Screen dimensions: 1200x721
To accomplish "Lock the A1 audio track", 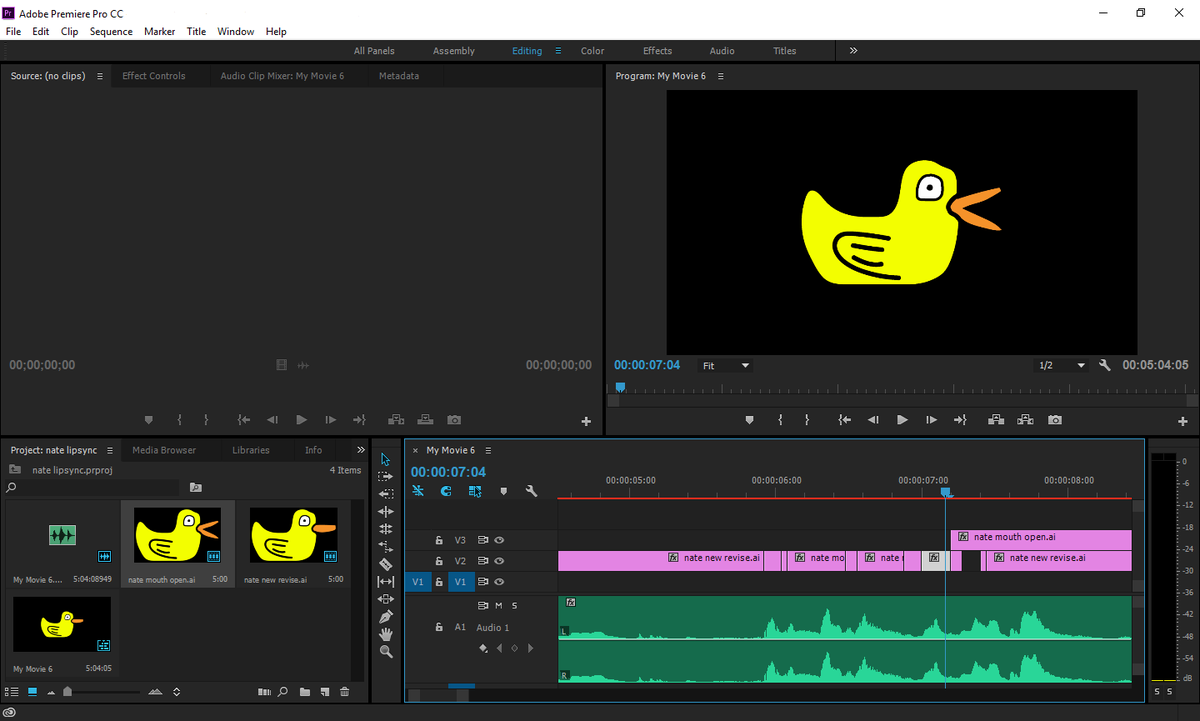I will 438,627.
